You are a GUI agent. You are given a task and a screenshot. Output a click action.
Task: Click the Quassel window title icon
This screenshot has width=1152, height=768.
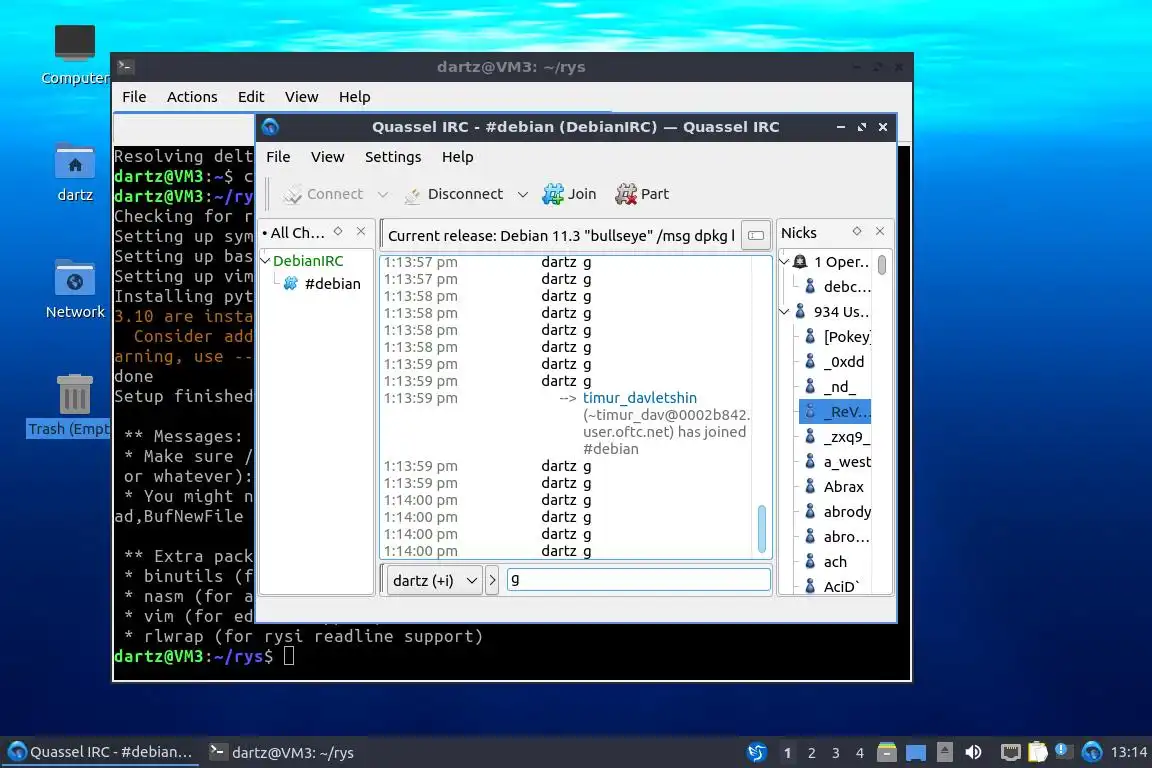tap(270, 126)
